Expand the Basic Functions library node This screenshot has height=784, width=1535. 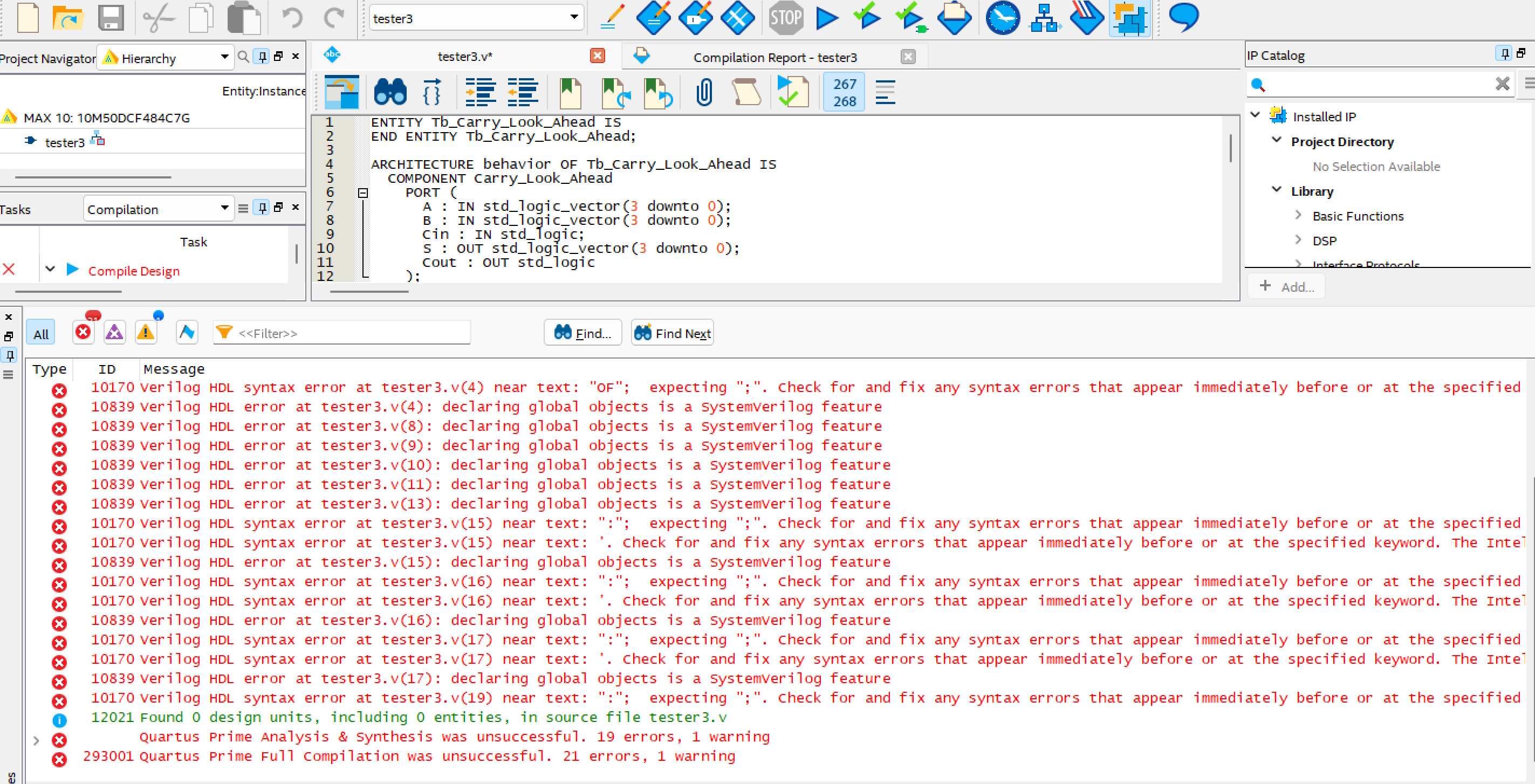pos(1298,216)
